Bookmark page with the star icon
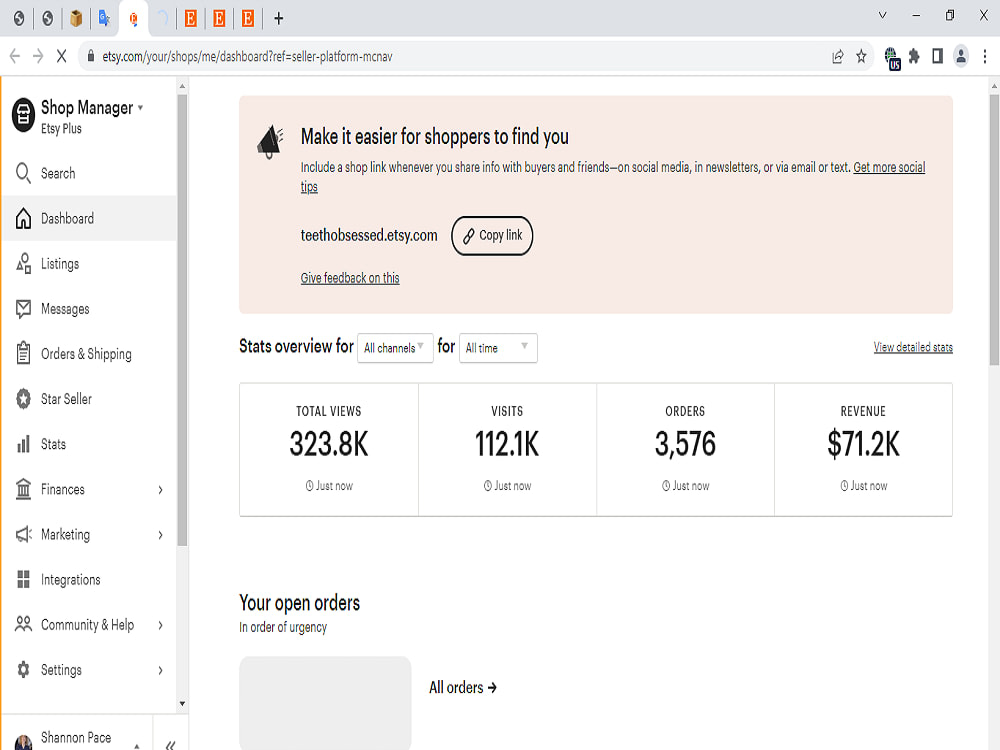Viewport: 1000px width, 750px height. point(862,57)
